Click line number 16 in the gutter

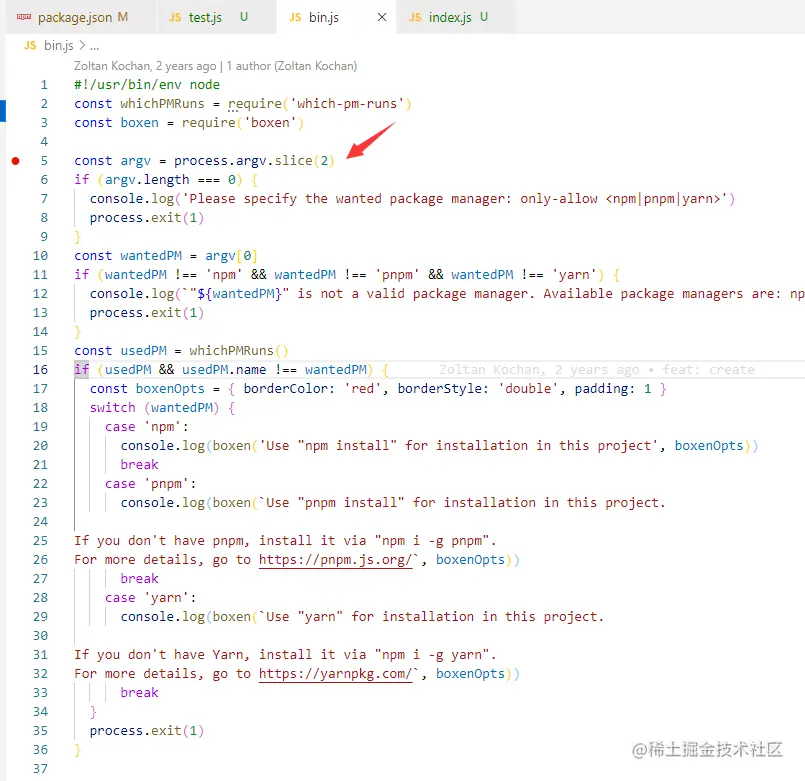pos(41,370)
